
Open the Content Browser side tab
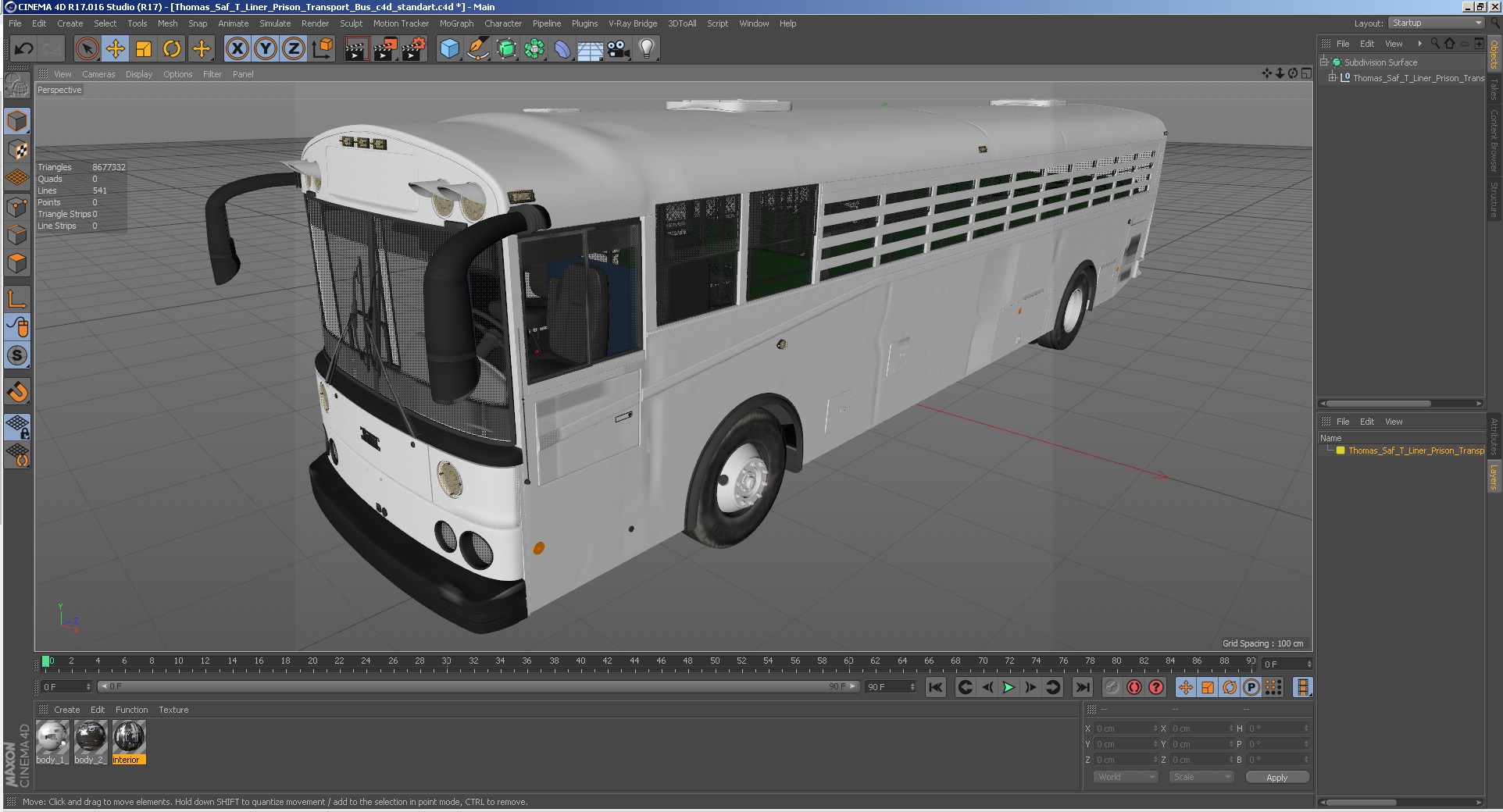coord(1494,141)
